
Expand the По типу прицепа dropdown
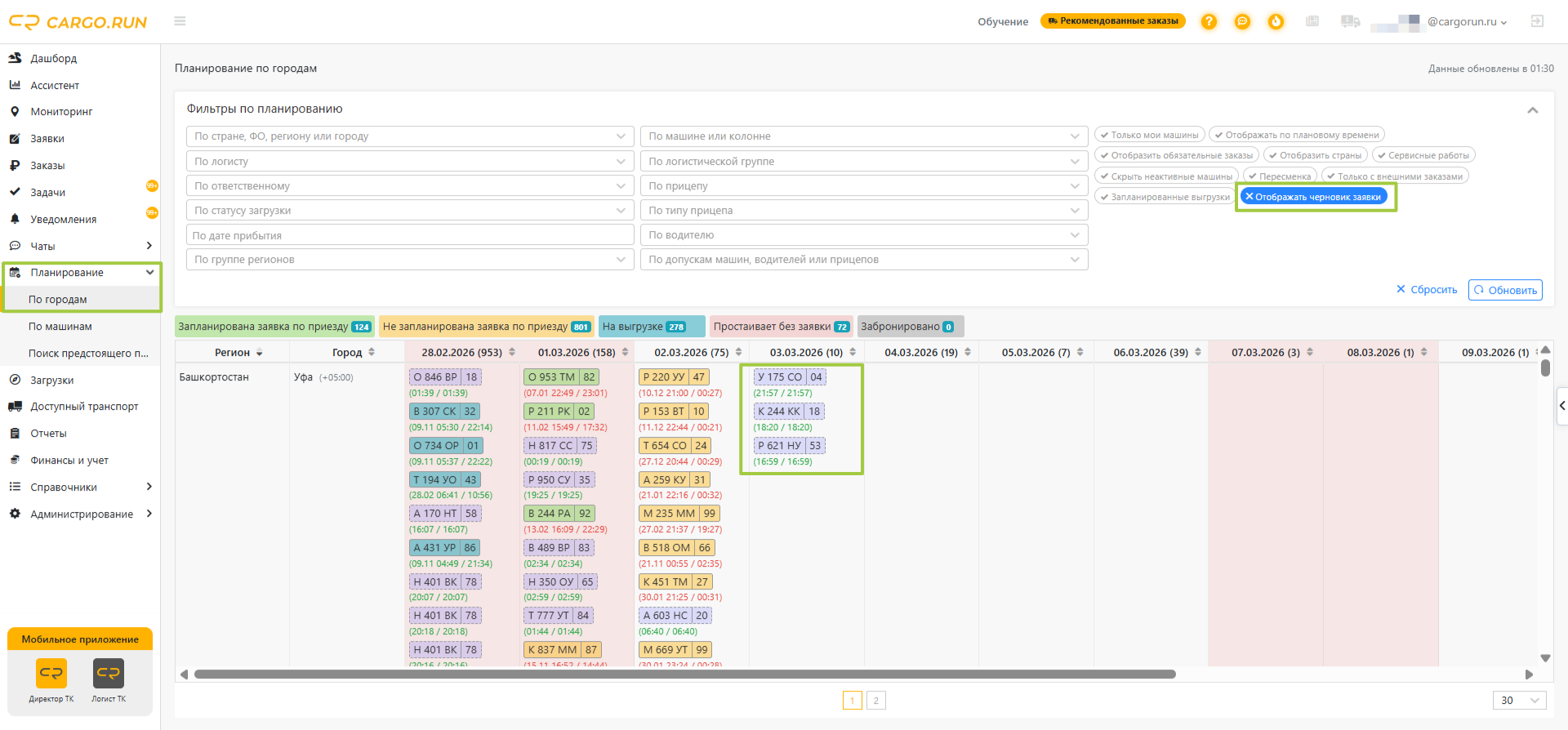pyautogui.click(x=864, y=211)
